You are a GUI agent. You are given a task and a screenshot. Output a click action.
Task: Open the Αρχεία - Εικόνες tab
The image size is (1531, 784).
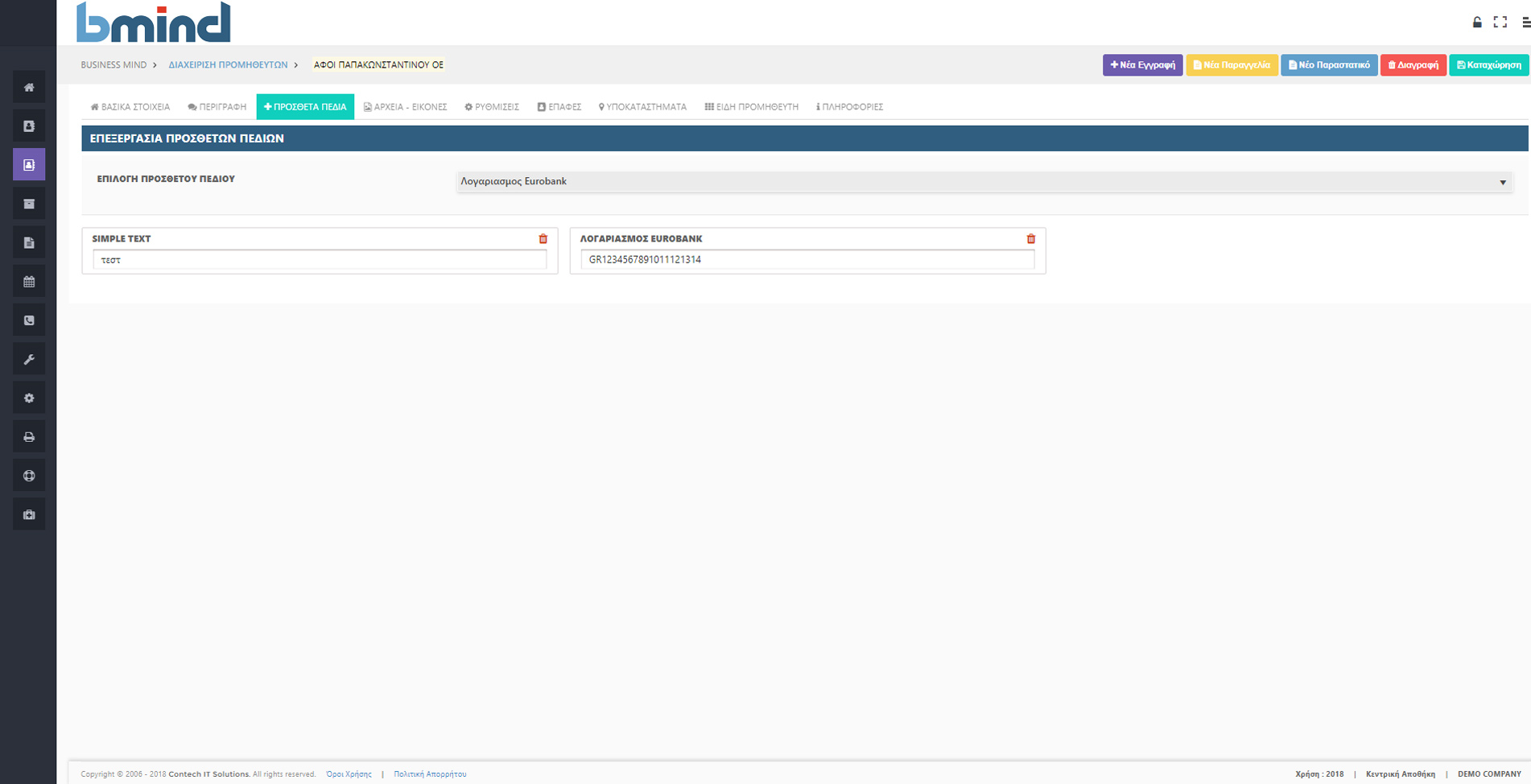point(406,107)
